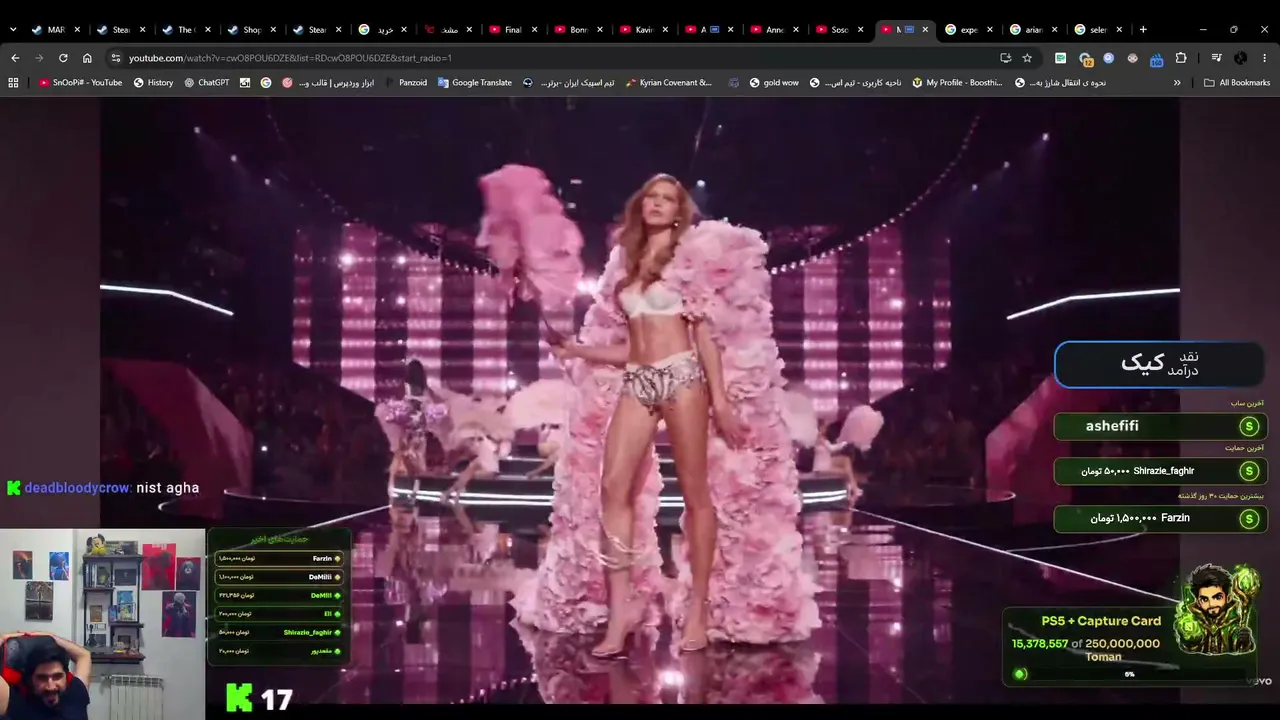Screen dimensions: 1280x720
Task: Close the expe tab
Action: click(989, 30)
